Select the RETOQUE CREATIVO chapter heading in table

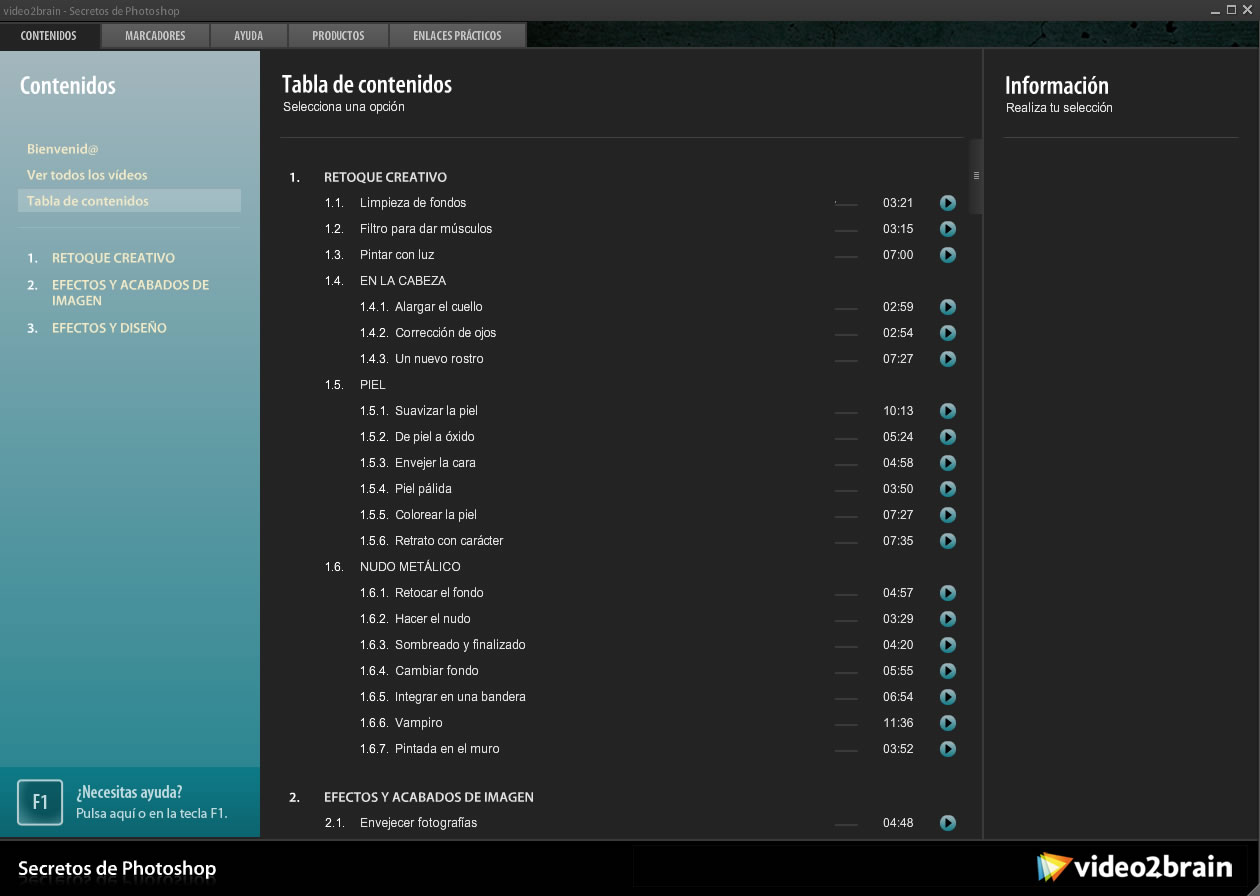point(385,177)
